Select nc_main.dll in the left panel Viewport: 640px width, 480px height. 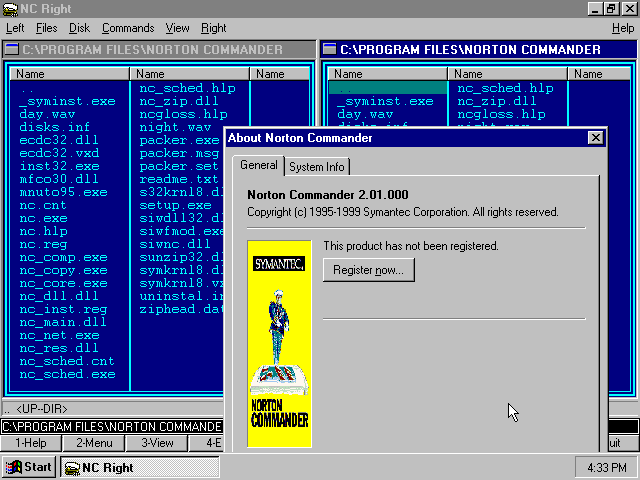63,322
